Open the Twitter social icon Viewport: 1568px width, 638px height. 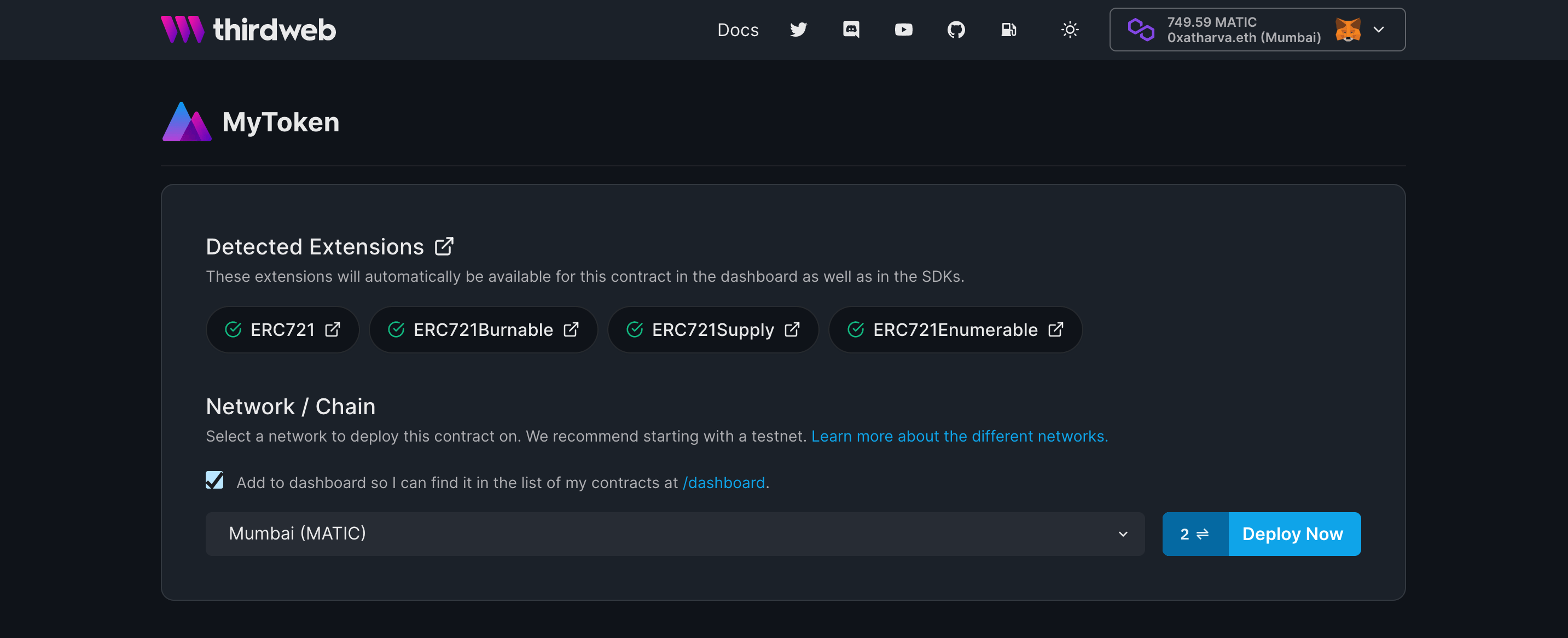799,28
